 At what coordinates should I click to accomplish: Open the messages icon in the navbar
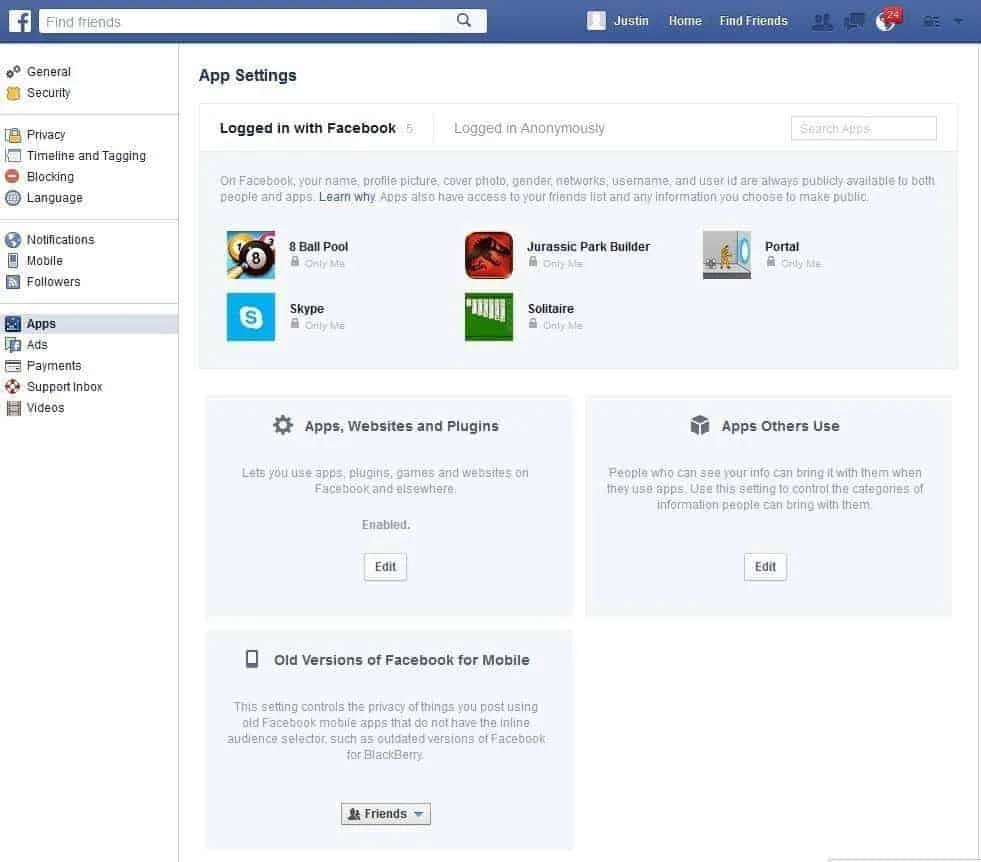coord(853,20)
